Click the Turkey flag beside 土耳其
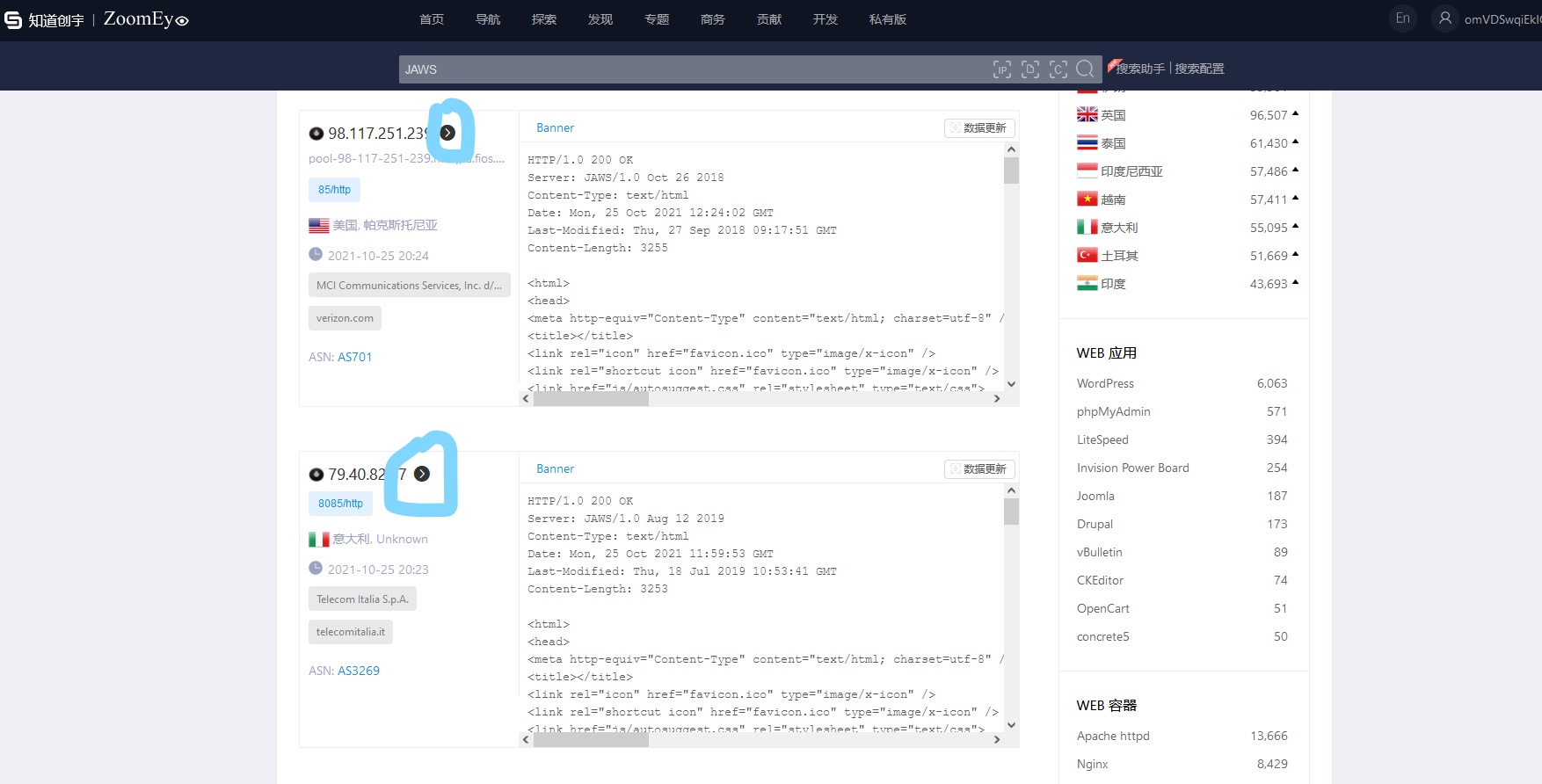This screenshot has height=784, width=1542. tap(1087, 255)
